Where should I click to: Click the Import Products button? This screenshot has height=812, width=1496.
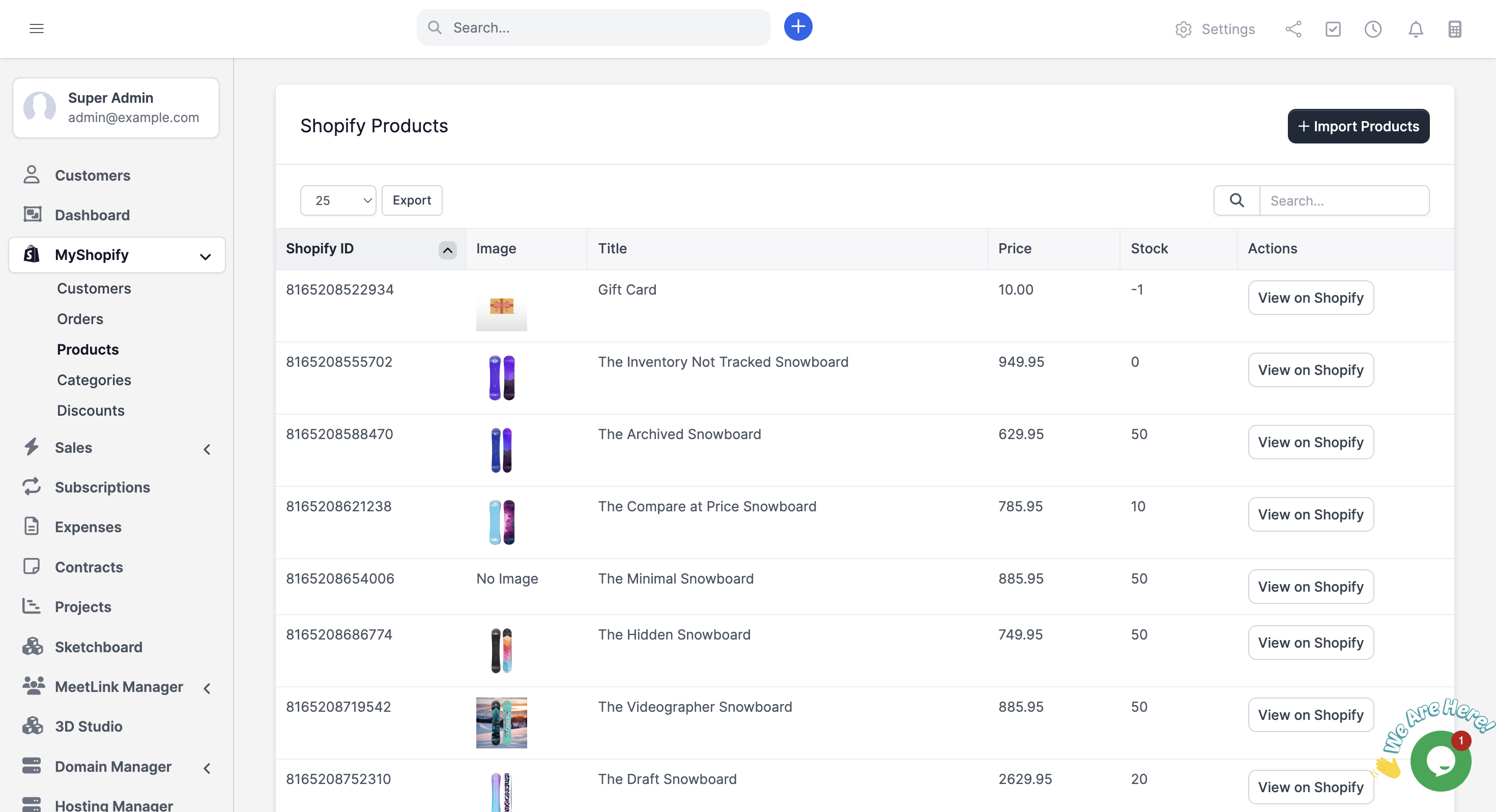(1358, 126)
